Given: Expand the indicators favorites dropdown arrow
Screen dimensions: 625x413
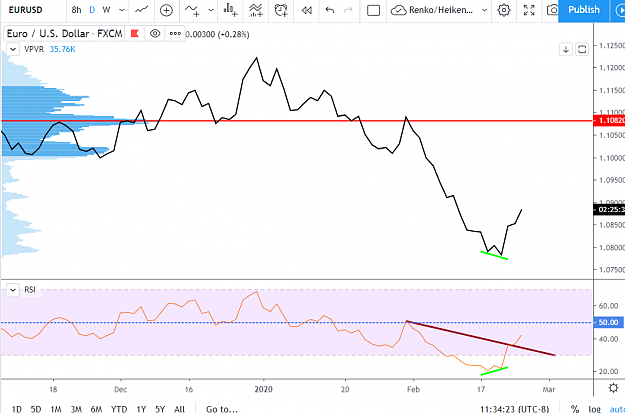Looking at the screenshot, I should coord(211,10).
